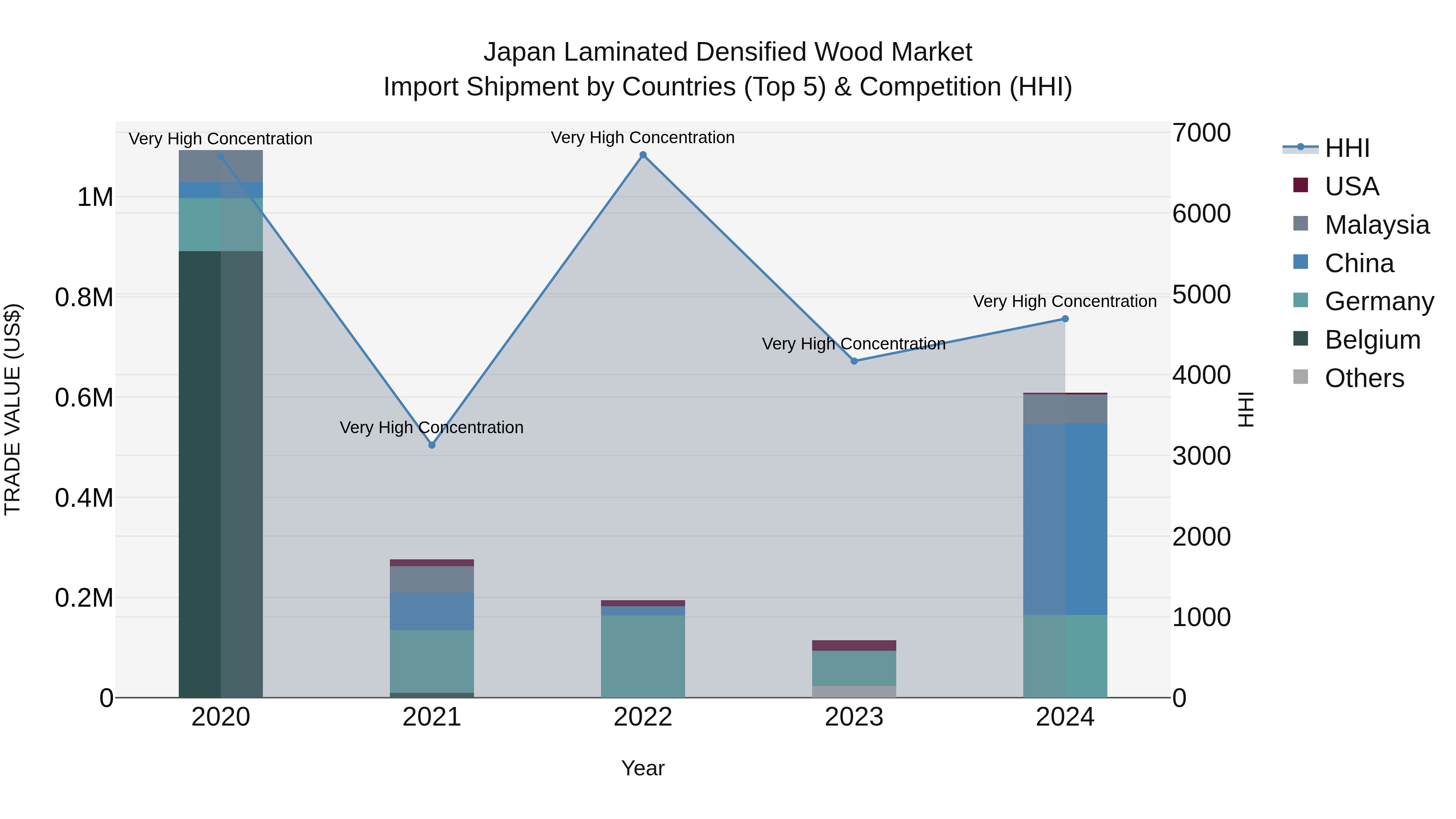Click the Others bar segment in 2023
Viewport: 1456px width, 819px height.
pos(854,692)
